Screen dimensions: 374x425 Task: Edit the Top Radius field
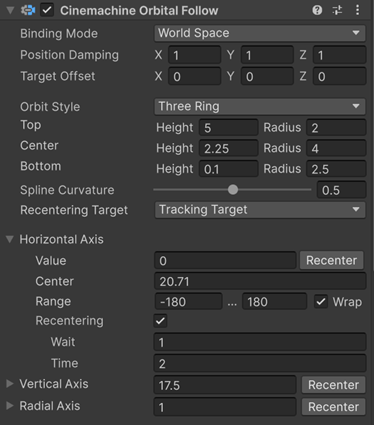[x=336, y=128]
